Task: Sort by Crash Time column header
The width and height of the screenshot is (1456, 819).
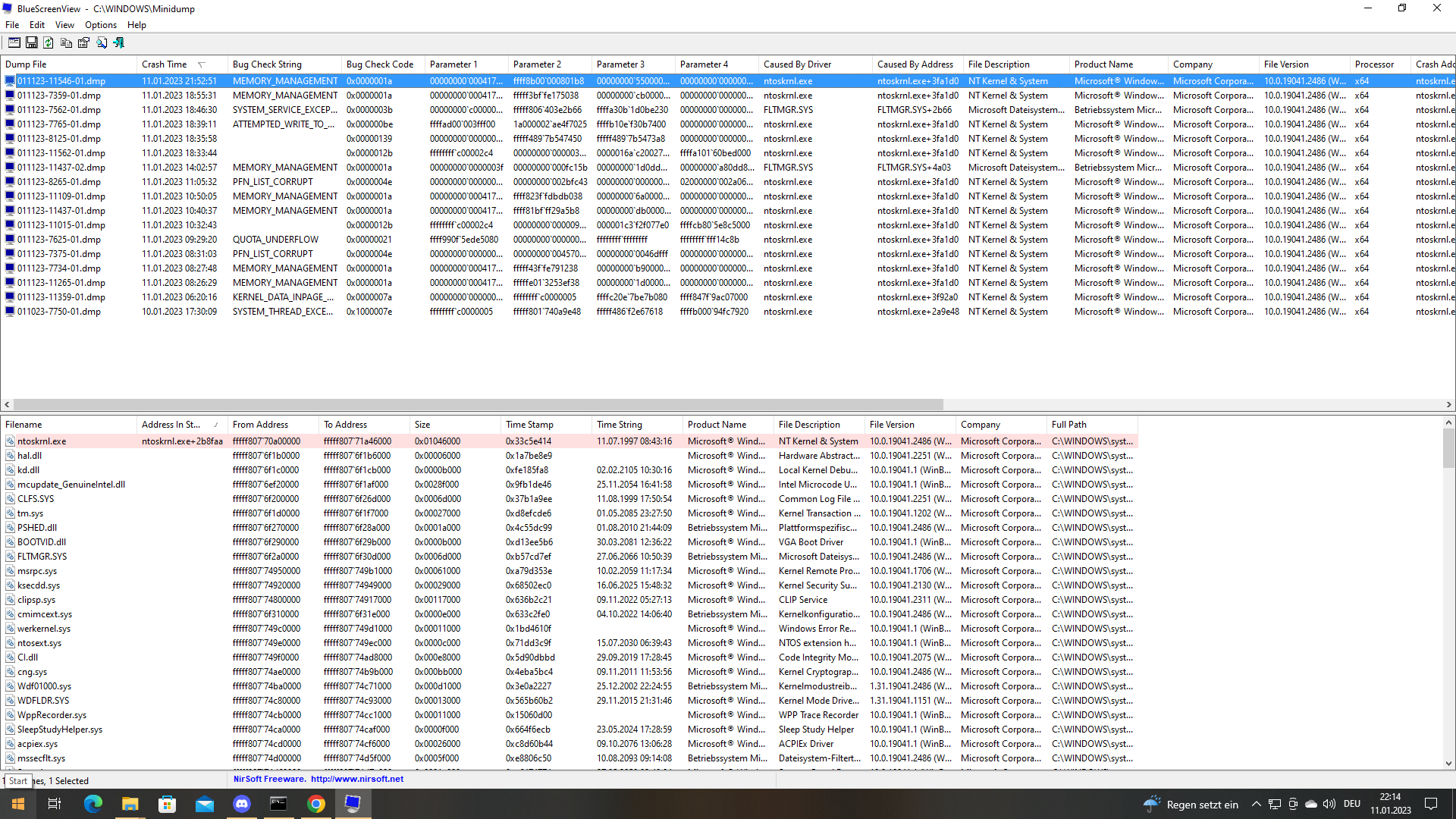Action: click(165, 64)
